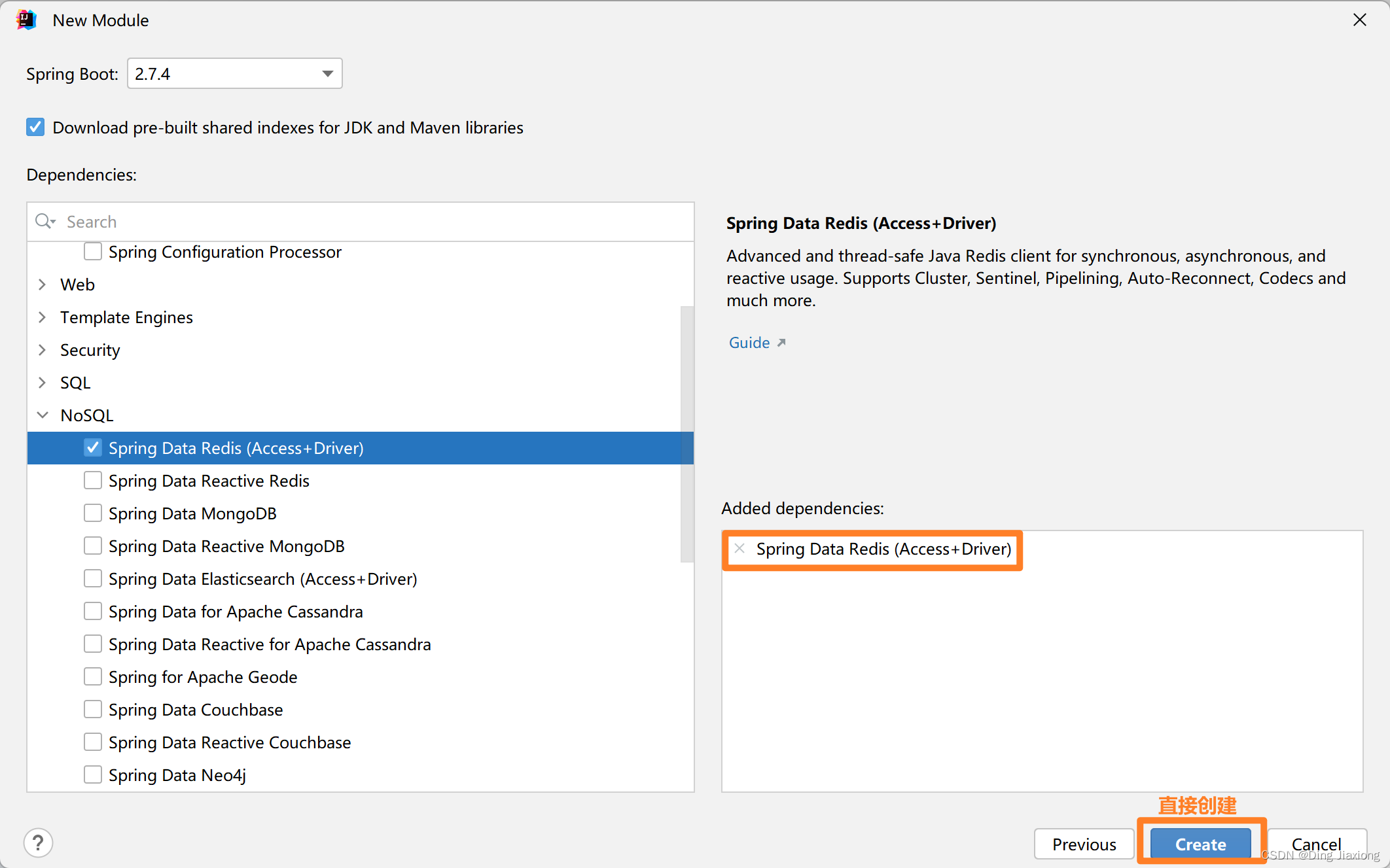Viewport: 1390px width, 868px height.
Task: Check Spring Data Neo4j
Action: coord(93,774)
